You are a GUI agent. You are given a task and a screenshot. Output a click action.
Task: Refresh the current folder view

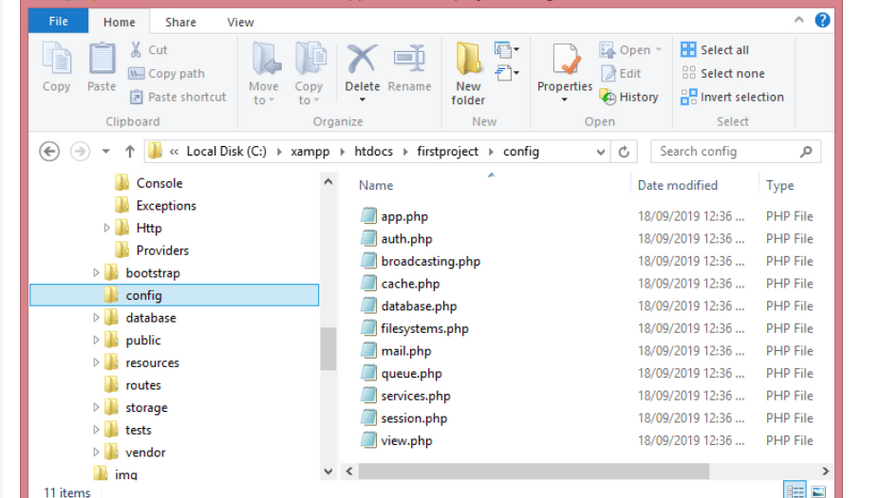click(x=625, y=152)
